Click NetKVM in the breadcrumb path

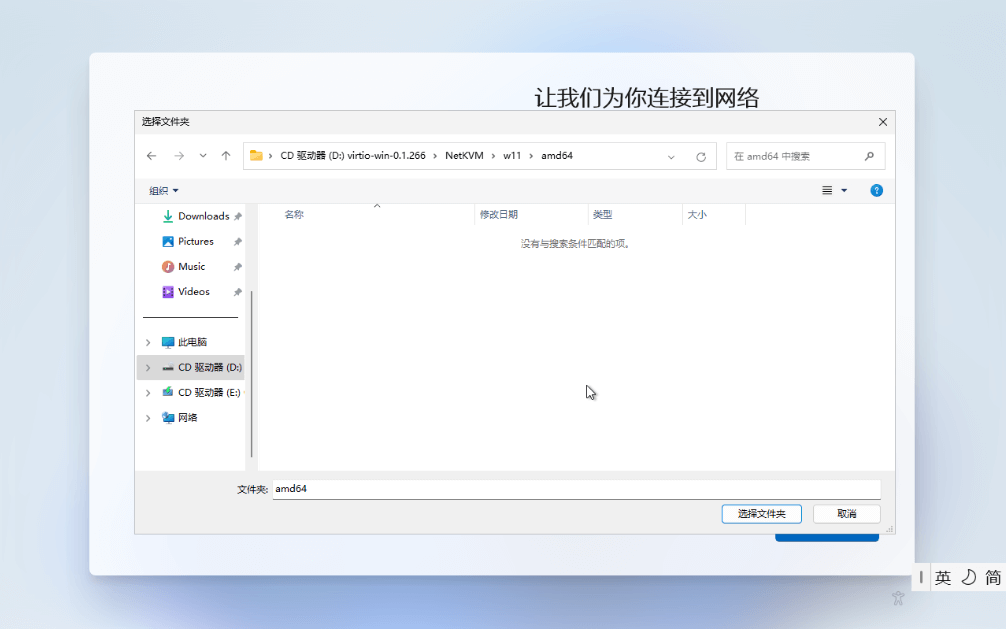[464, 156]
